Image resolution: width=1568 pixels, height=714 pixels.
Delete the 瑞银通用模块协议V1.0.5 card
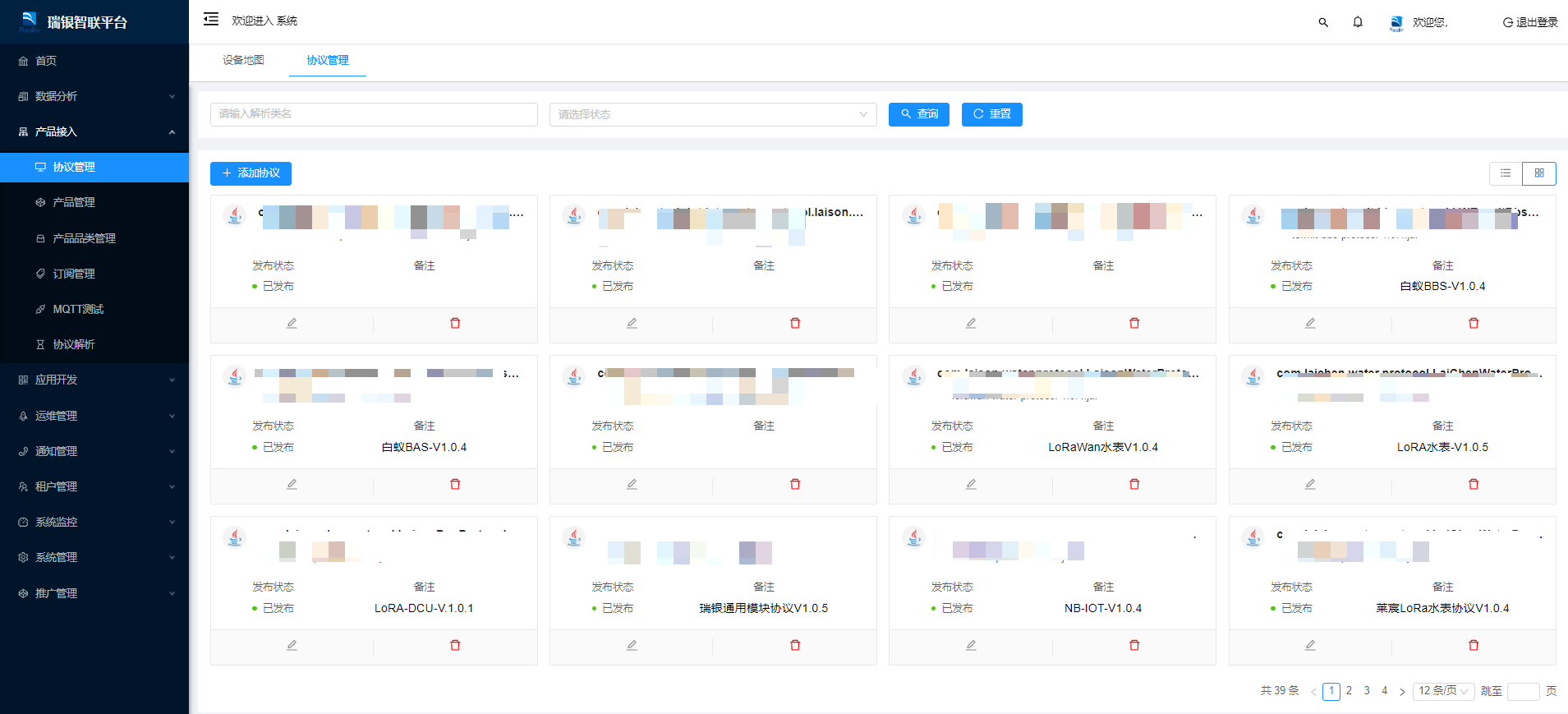(x=795, y=646)
